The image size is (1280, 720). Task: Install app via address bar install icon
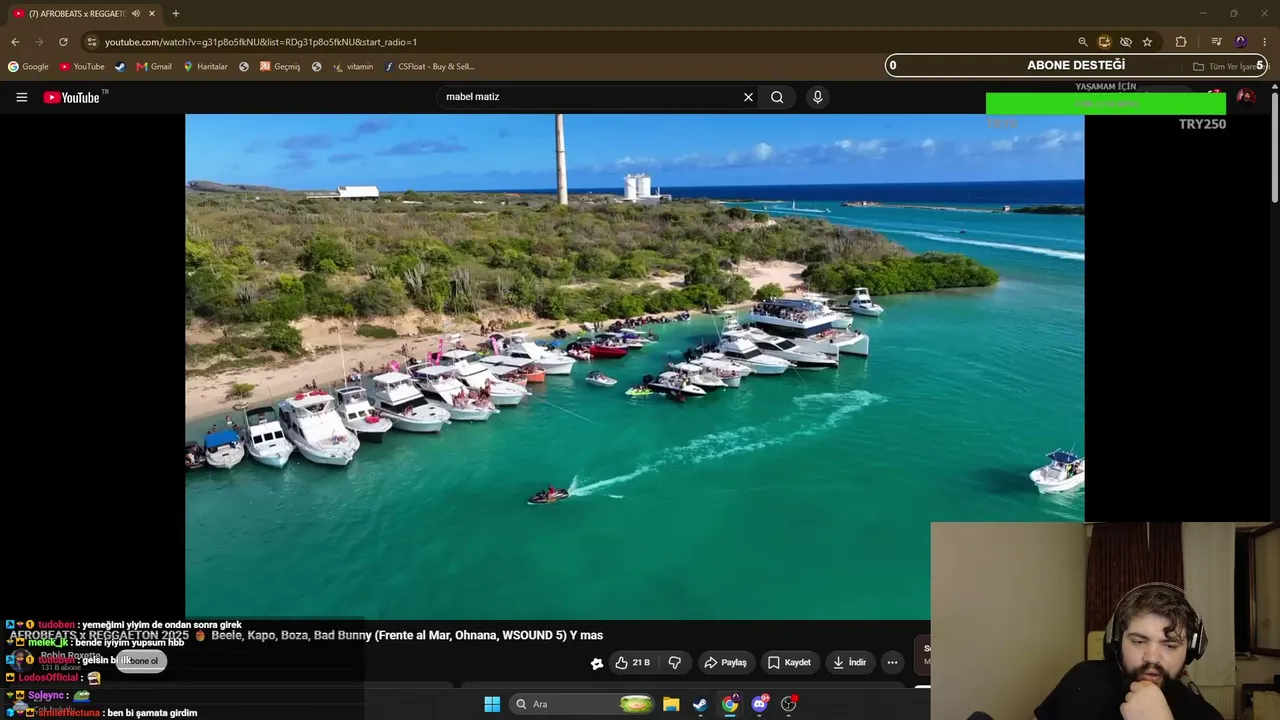click(1104, 42)
